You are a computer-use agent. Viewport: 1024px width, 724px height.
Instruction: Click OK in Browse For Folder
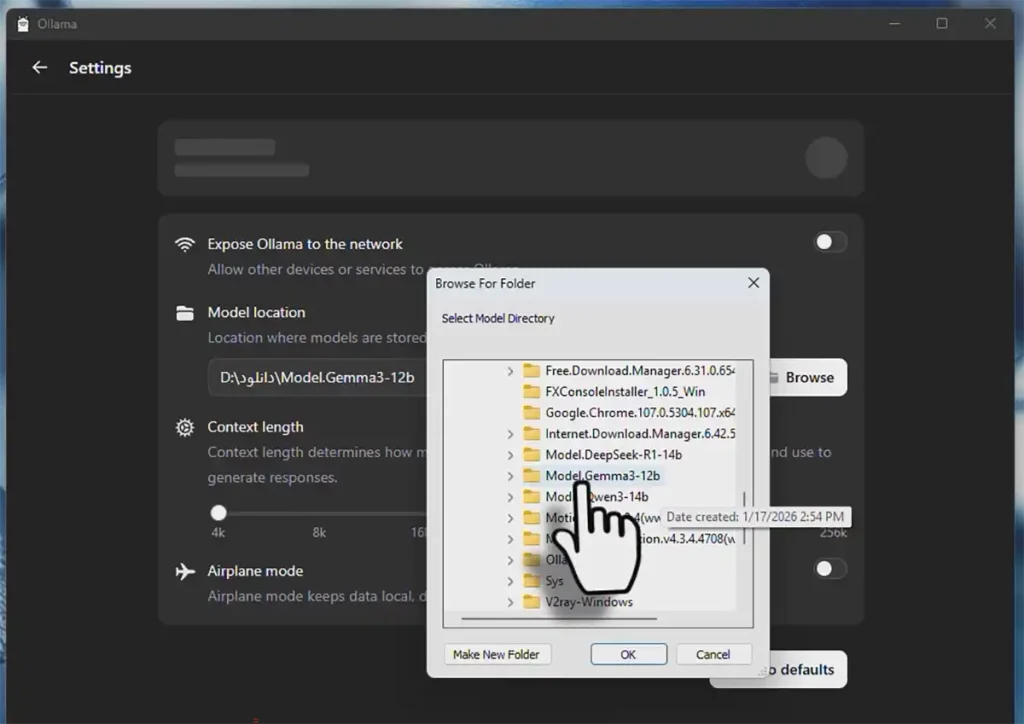(x=628, y=654)
